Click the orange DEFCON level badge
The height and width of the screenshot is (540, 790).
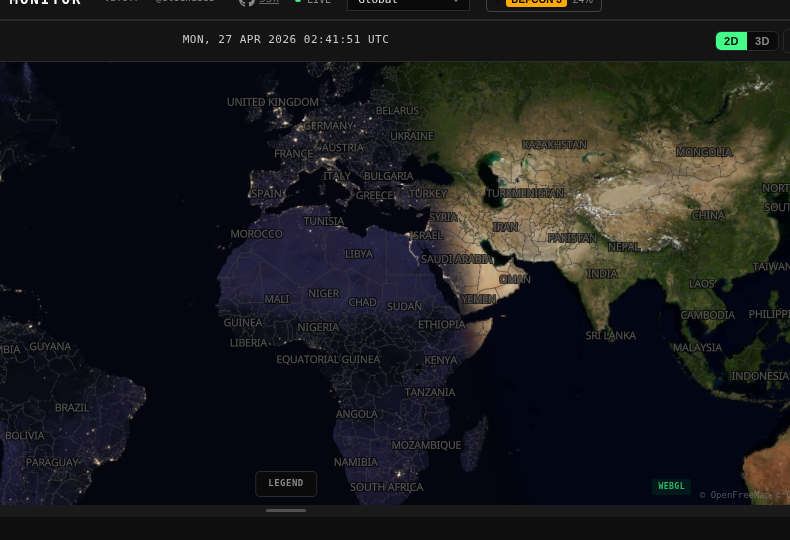[x=536, y=3]
